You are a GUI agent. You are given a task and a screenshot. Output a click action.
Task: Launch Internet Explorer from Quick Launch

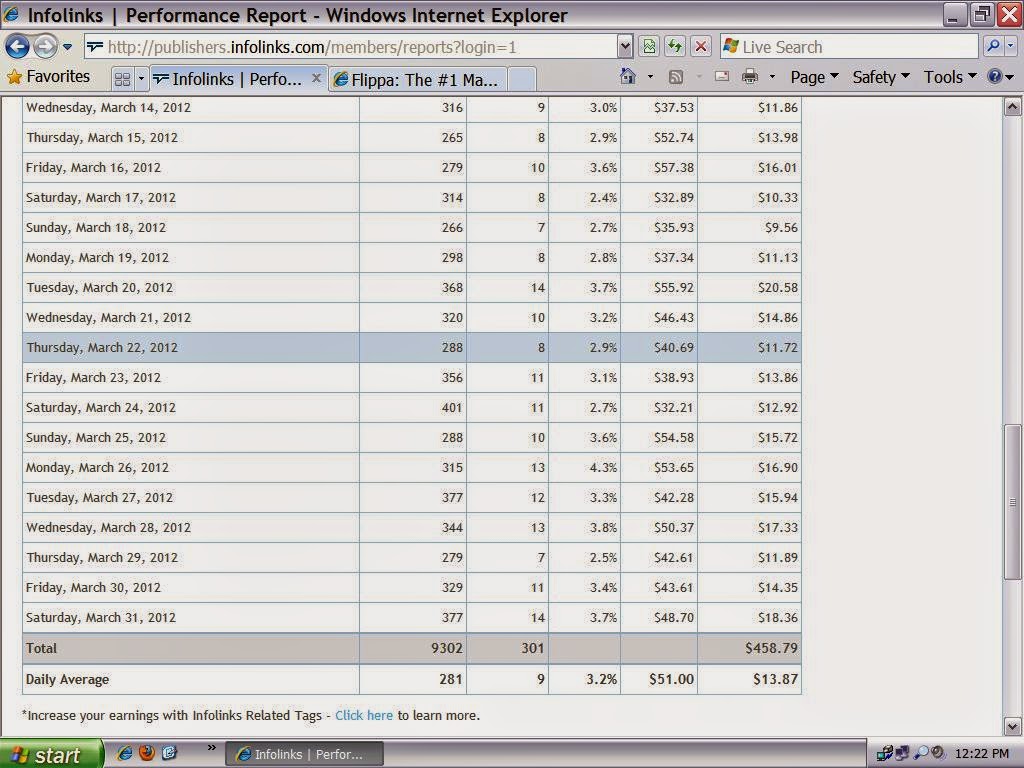[x=125, y=754]
